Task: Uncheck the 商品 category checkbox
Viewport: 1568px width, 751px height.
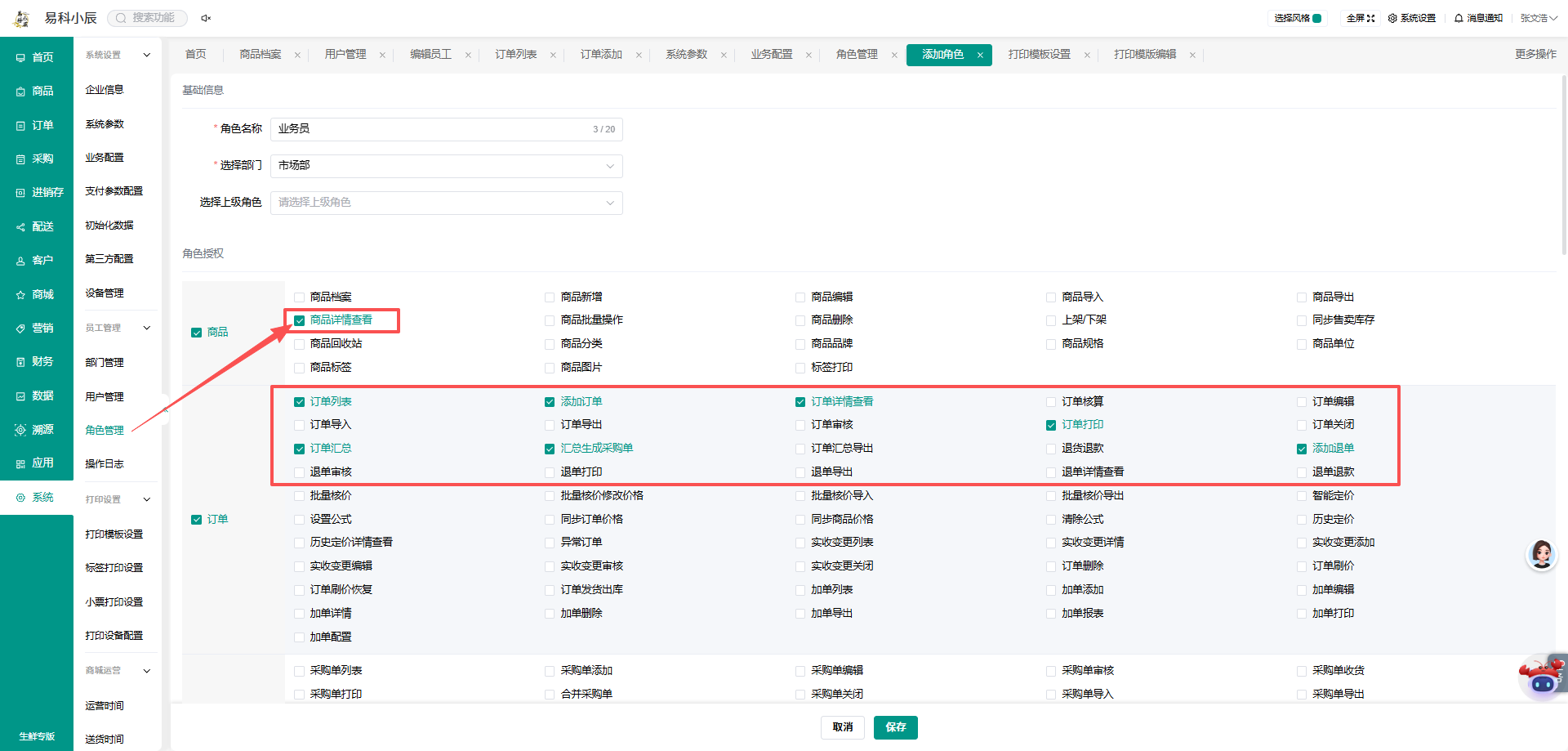Action: pos(196,333)
